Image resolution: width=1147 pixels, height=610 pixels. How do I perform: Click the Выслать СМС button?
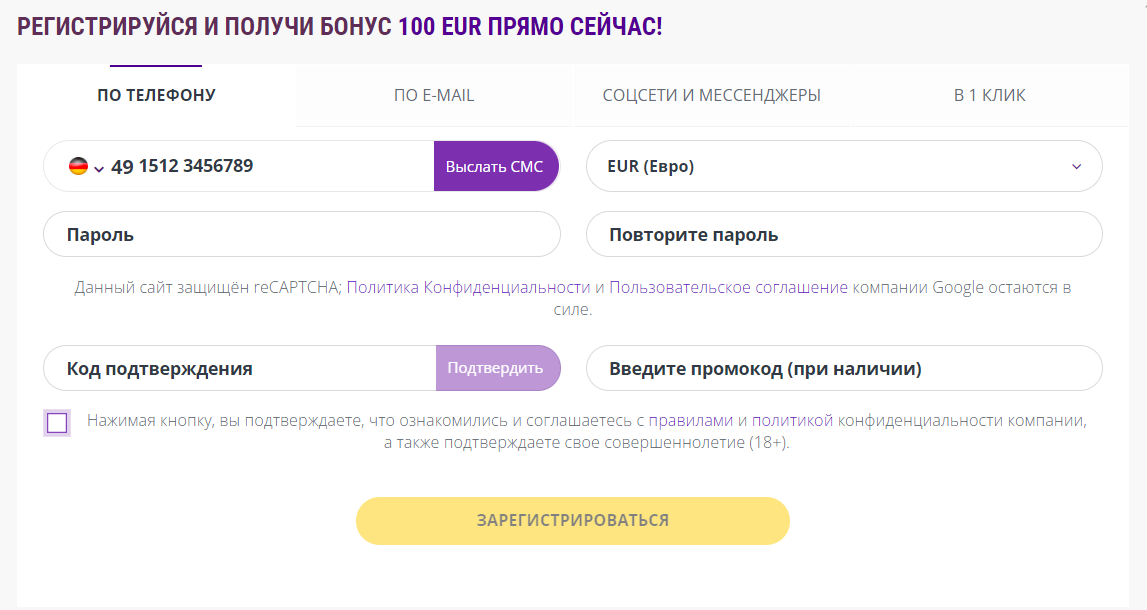click(496, 166)
